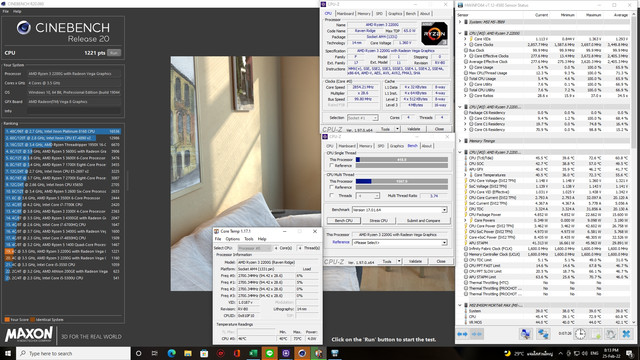Click HWiNFO expand columns arrows icon

[462, 334]
